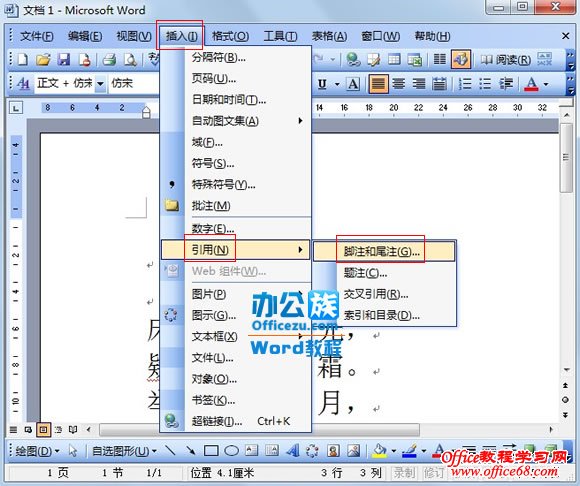Click the Font Color red A
The width and height of the screenshot is (580, 486).
coord(531,84)
